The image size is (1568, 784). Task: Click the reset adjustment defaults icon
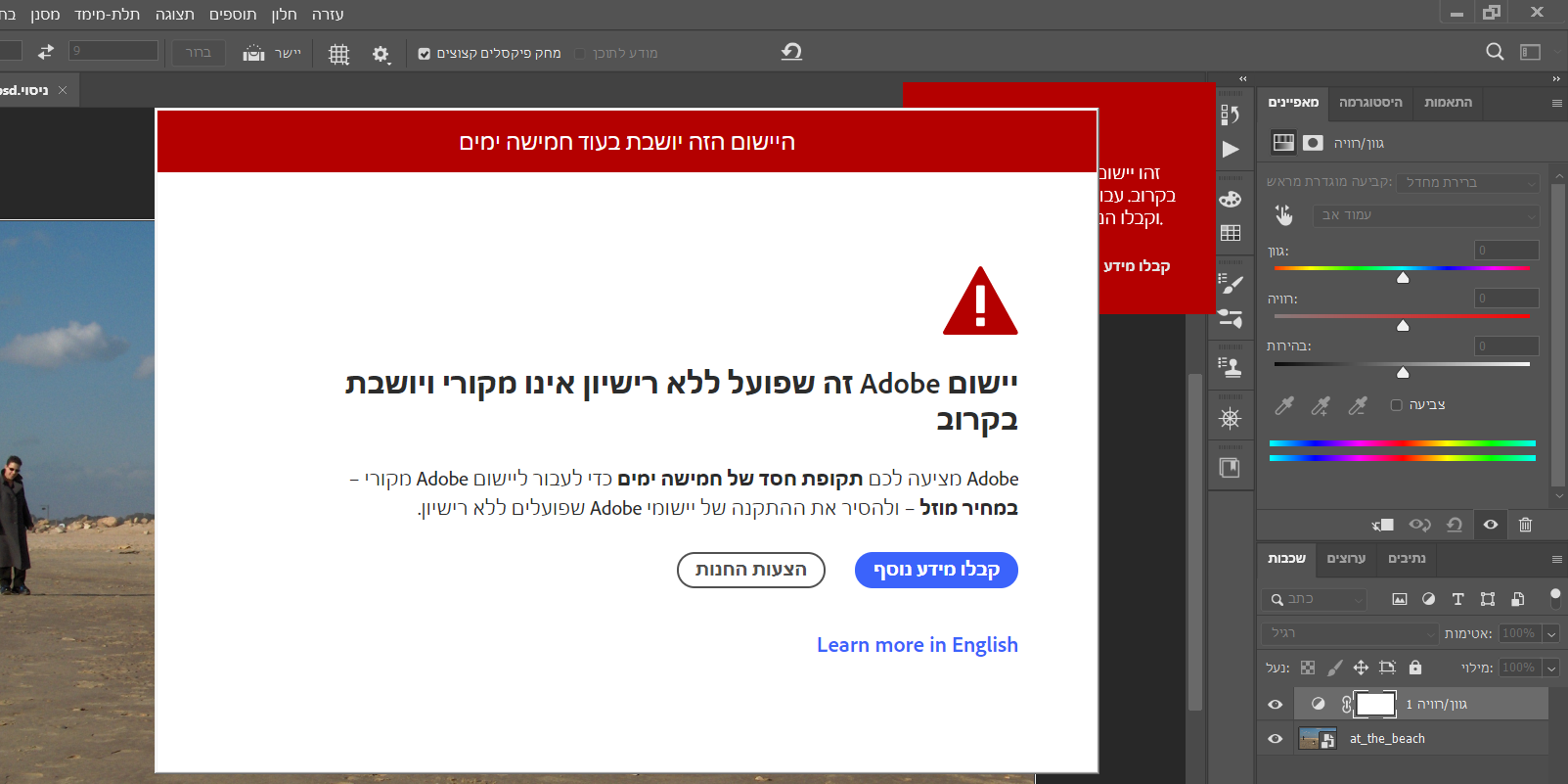coord(1455,526)
